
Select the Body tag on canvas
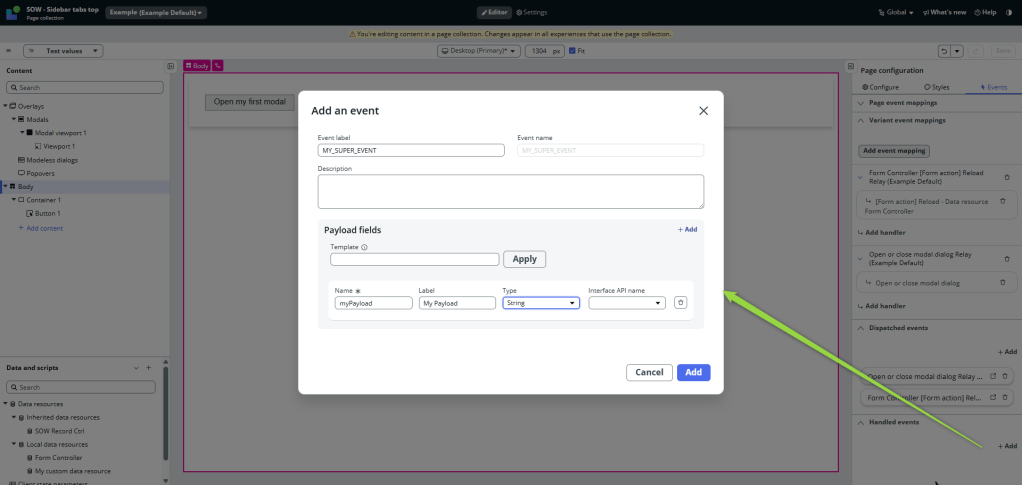pos(197,66)
